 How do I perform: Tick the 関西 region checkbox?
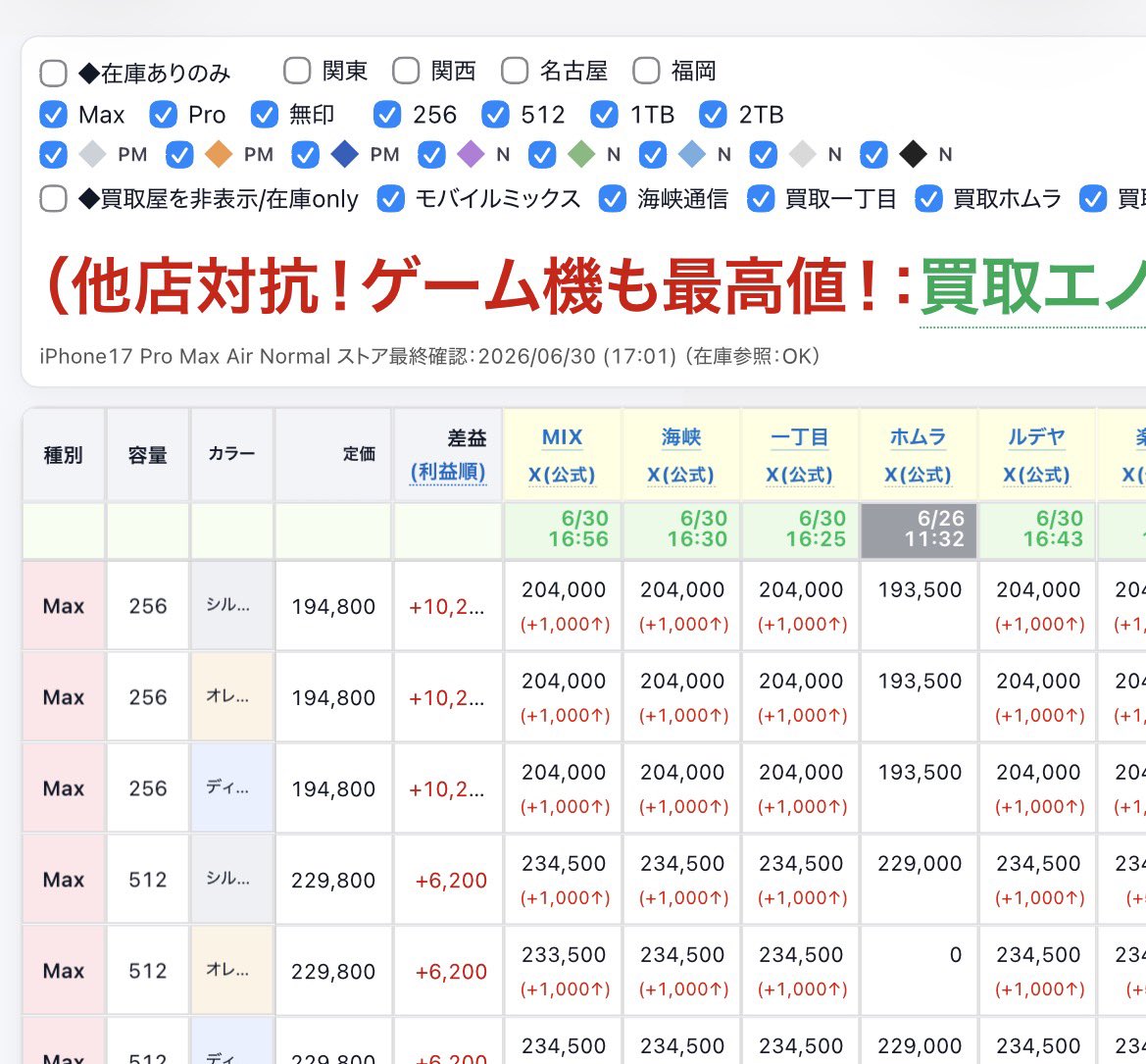coord(406,71)
